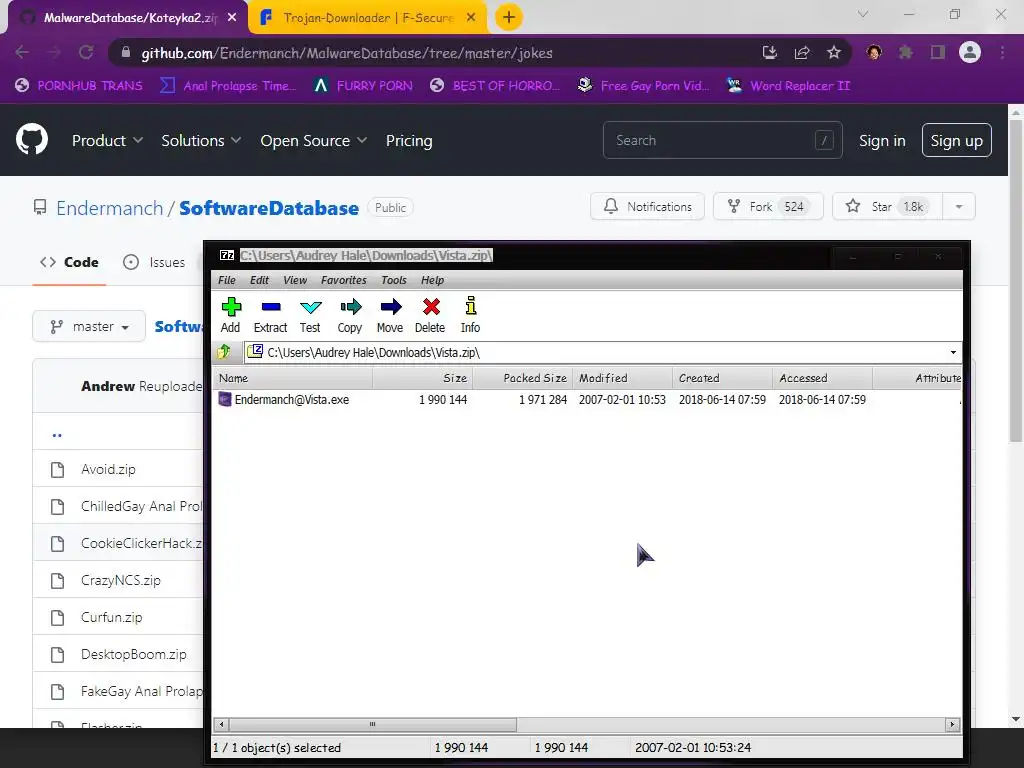This screenshot has height=768, width=1024.
Task: Open the GitHub Pricing link
Action: 409,140
